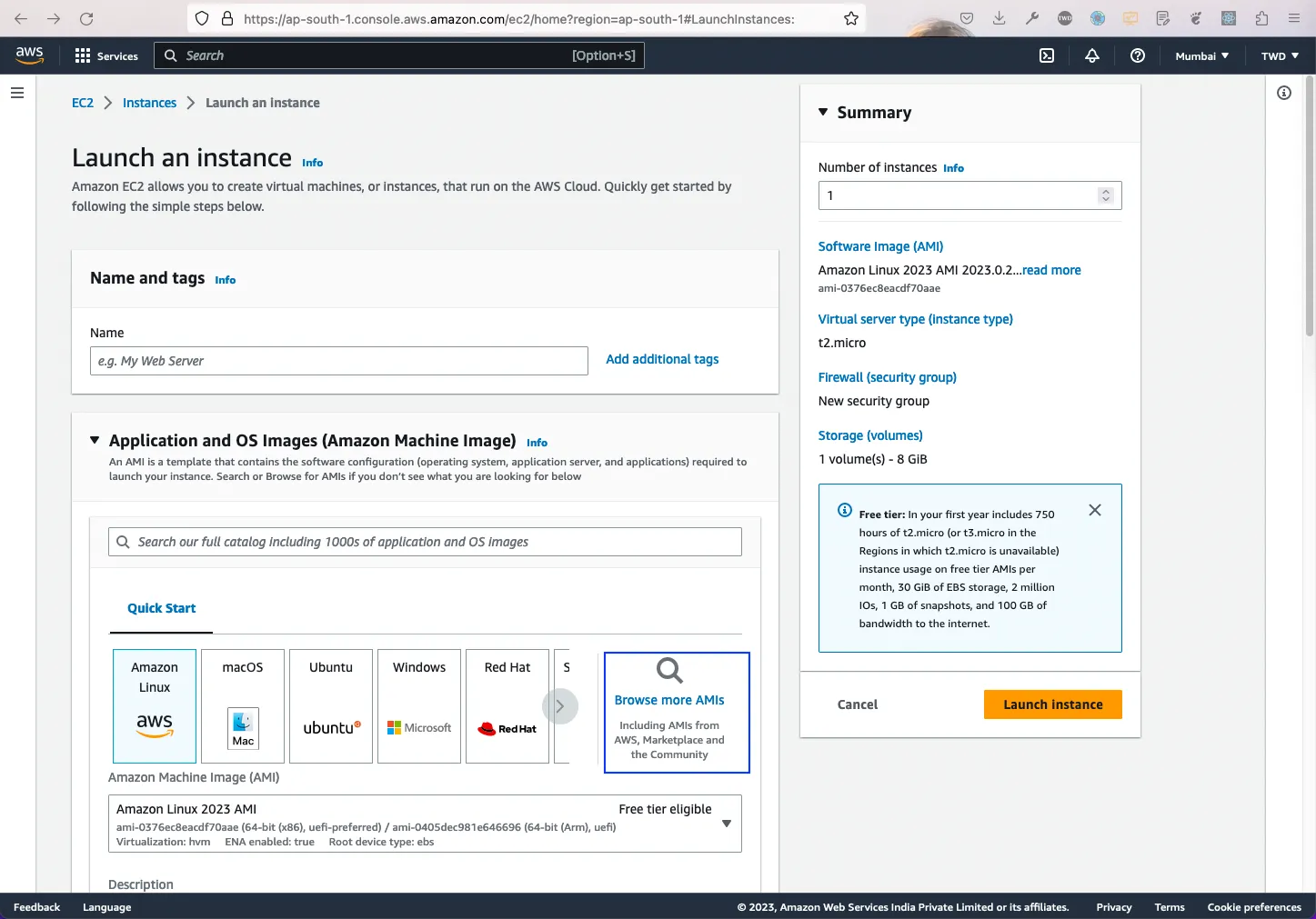1316x919 pixels.
Task: Focus the AMI catalog search field
Action: [x=425, y=542]
